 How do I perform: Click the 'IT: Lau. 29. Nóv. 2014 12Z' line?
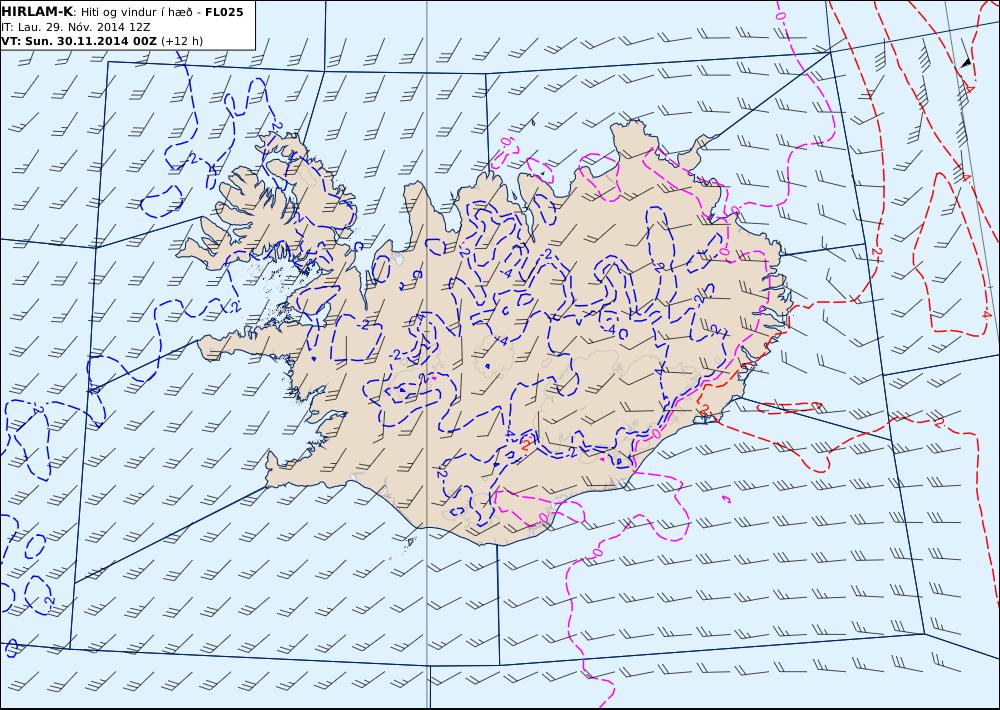[76, 27]
